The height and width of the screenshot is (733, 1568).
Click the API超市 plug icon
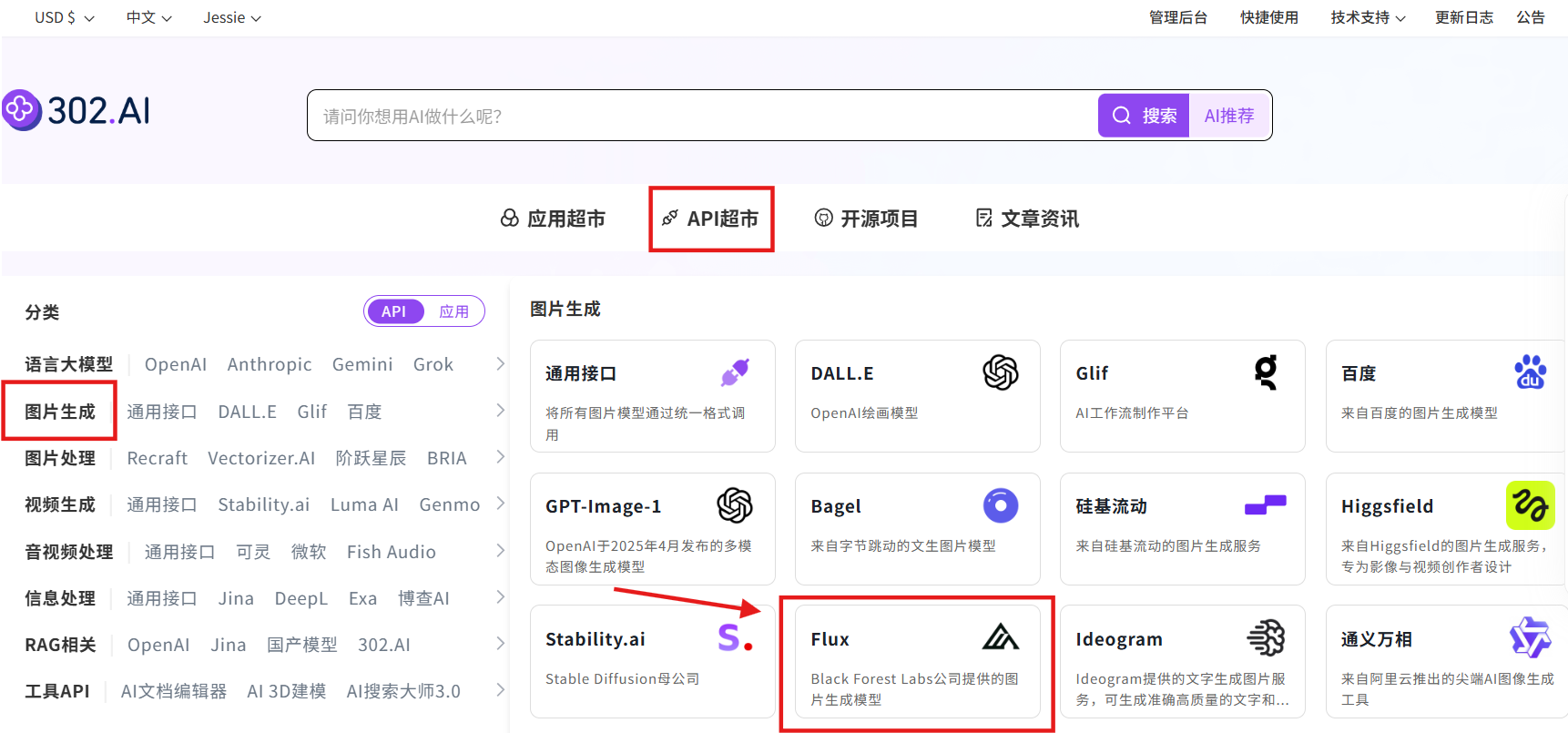click(670, 218)
